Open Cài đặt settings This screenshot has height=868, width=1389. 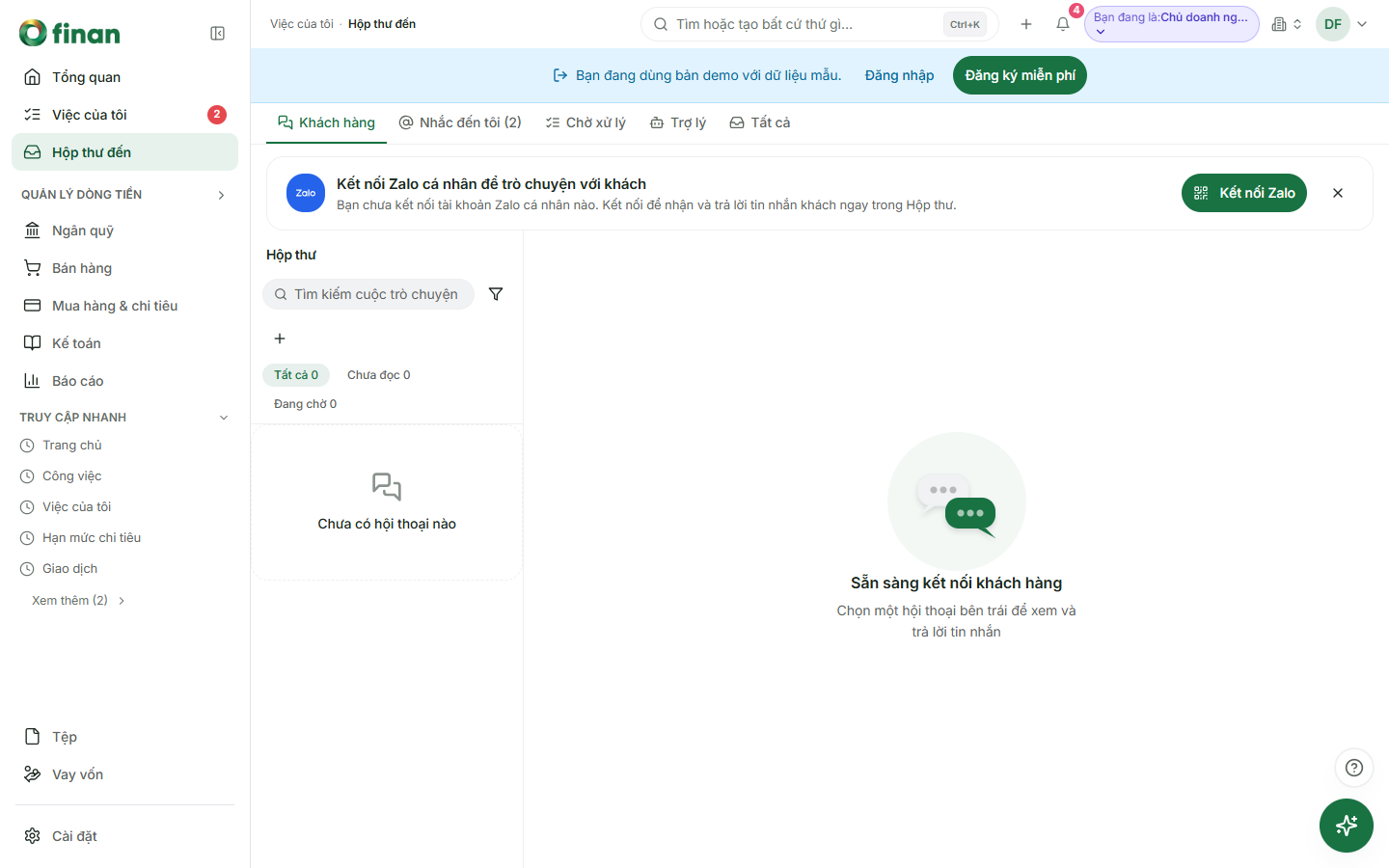coord(124,836)
